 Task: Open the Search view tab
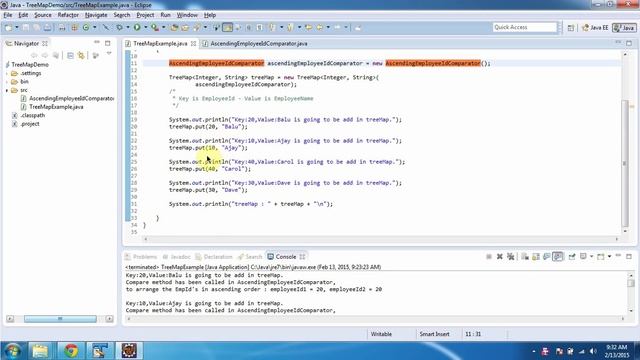point(250,257)
